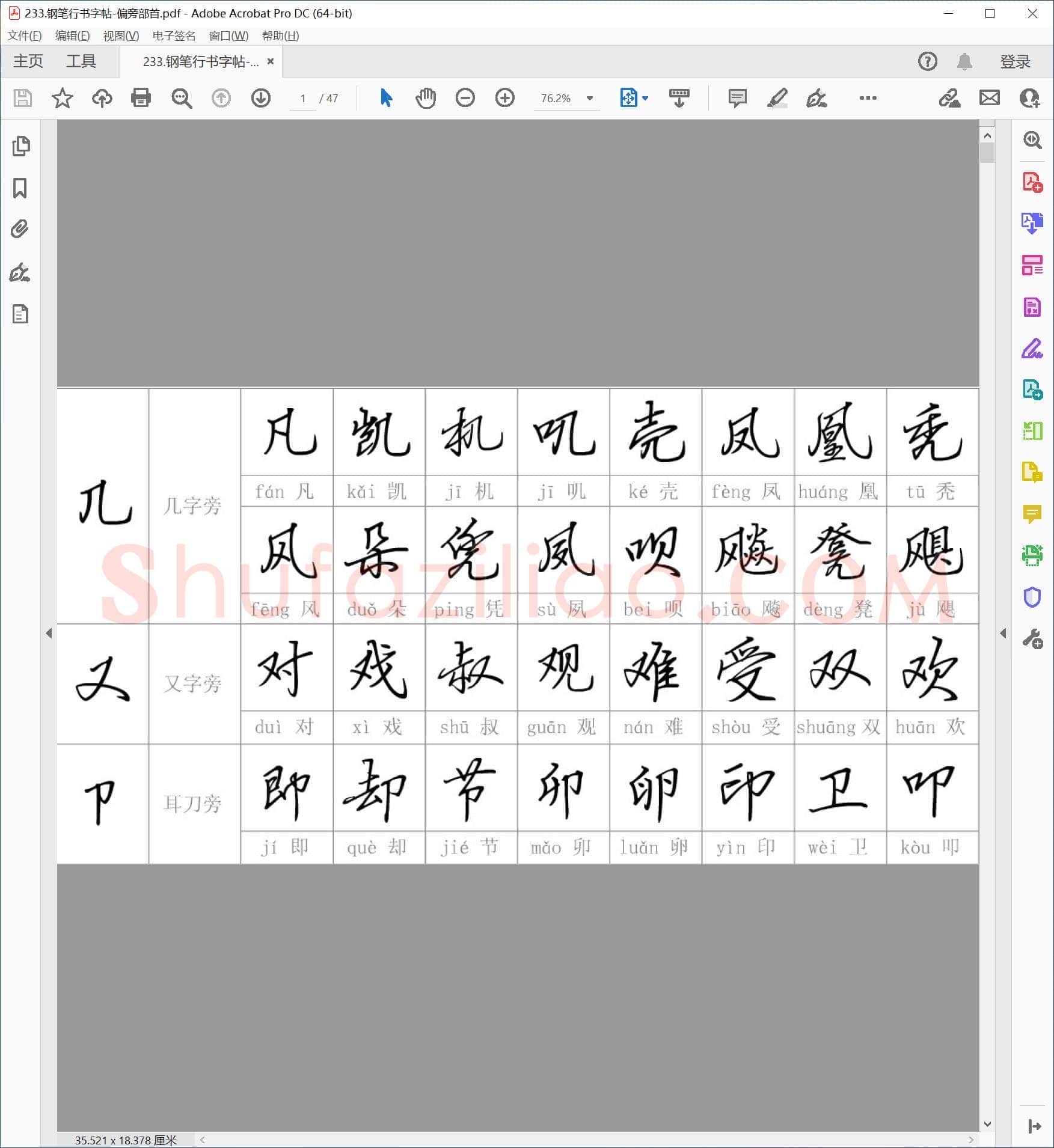Open page thumbnails panel

pos(20,146)
